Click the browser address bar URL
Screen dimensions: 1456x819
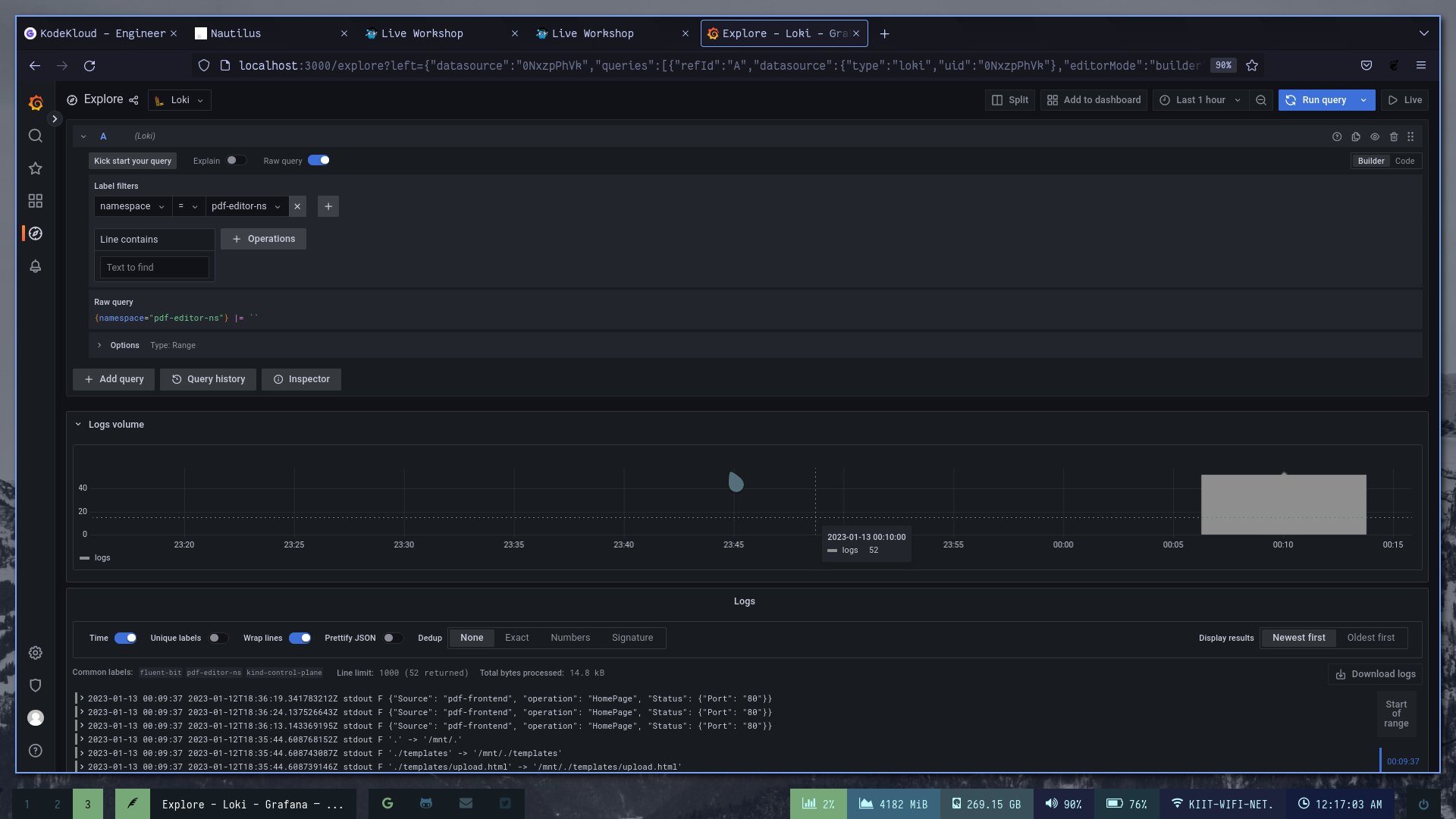click(719, 66)
